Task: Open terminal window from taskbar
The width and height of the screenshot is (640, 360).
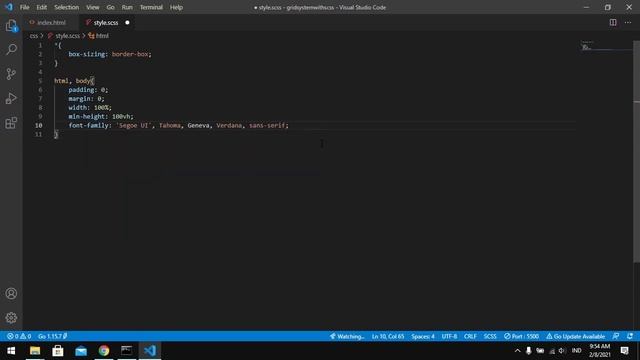Action: tap(127, 351)
